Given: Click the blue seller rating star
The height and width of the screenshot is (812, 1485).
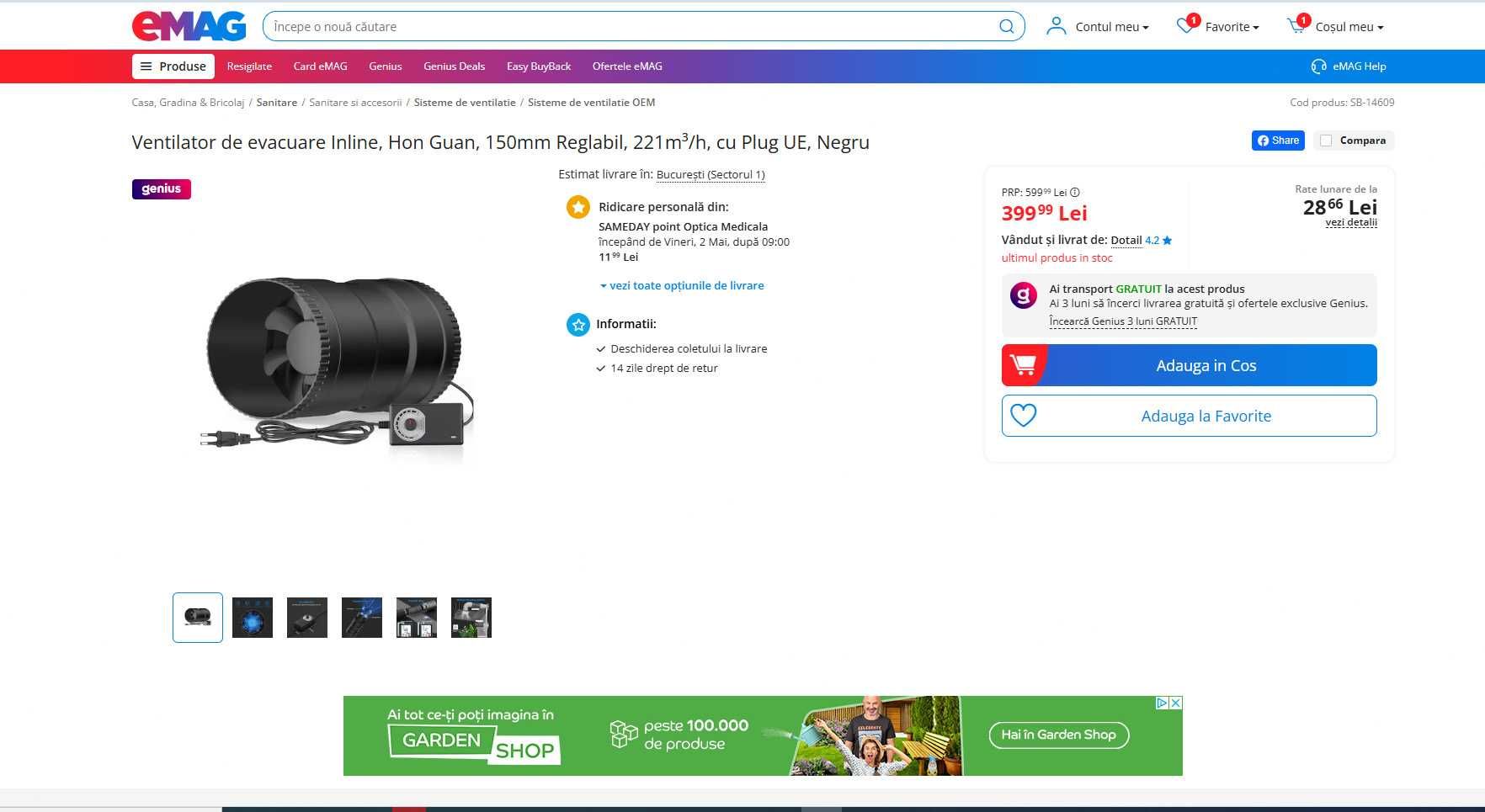Looking at the screenshot, I should coord(1167,241).
